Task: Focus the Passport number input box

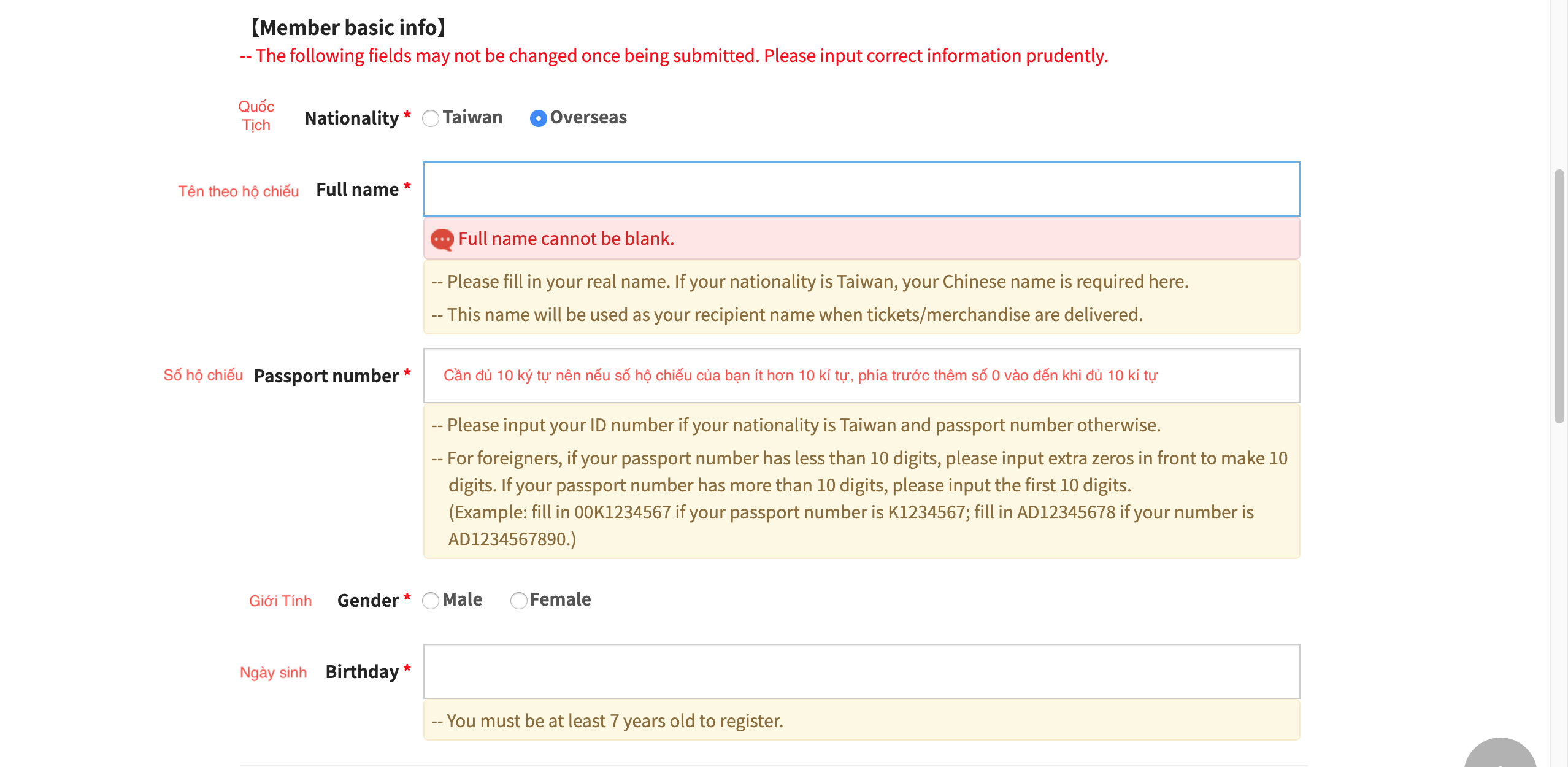Action: [861, 376]
